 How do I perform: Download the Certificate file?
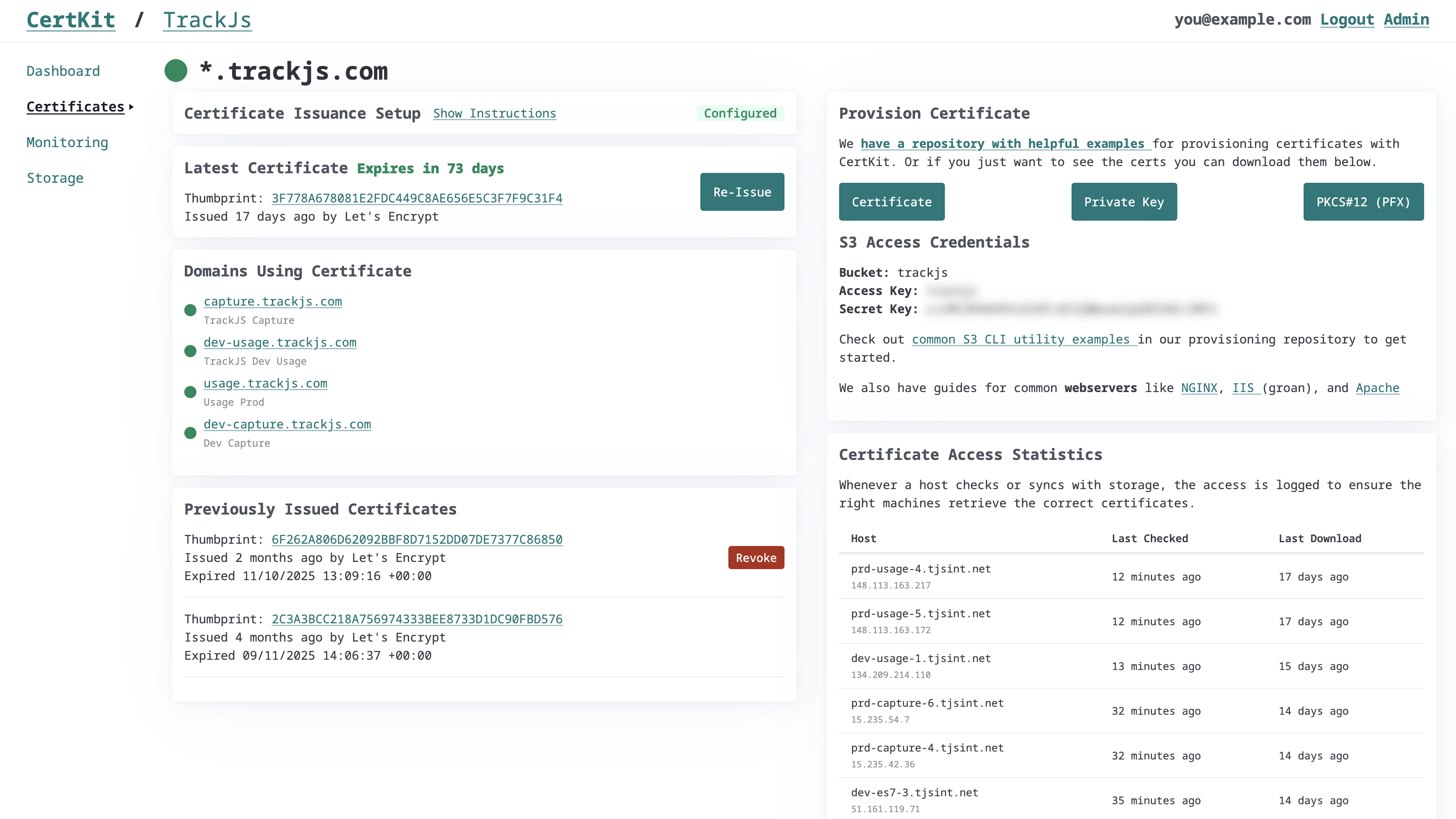click(x=891, y=202)
